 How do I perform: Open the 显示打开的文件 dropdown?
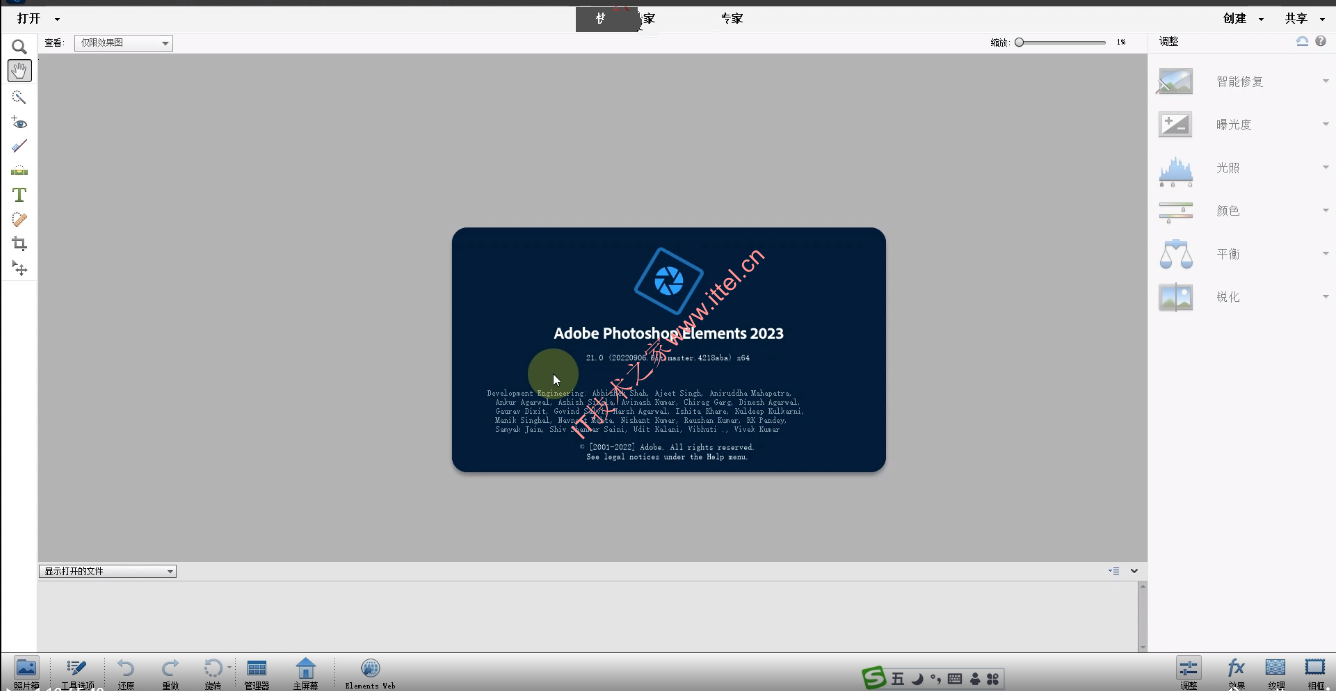[108, 571]
